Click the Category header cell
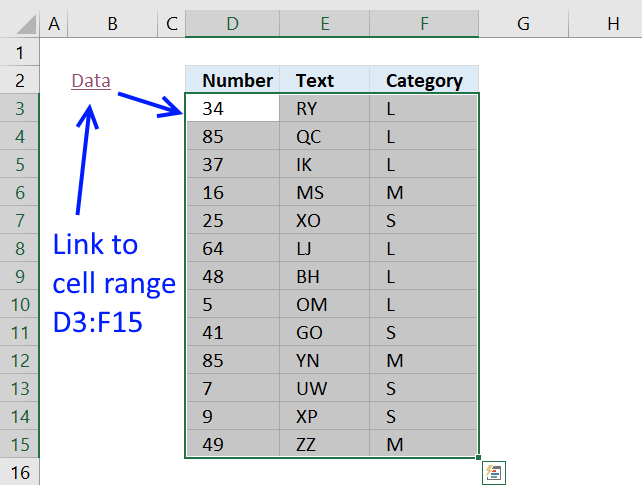 [x=424, y=80]
